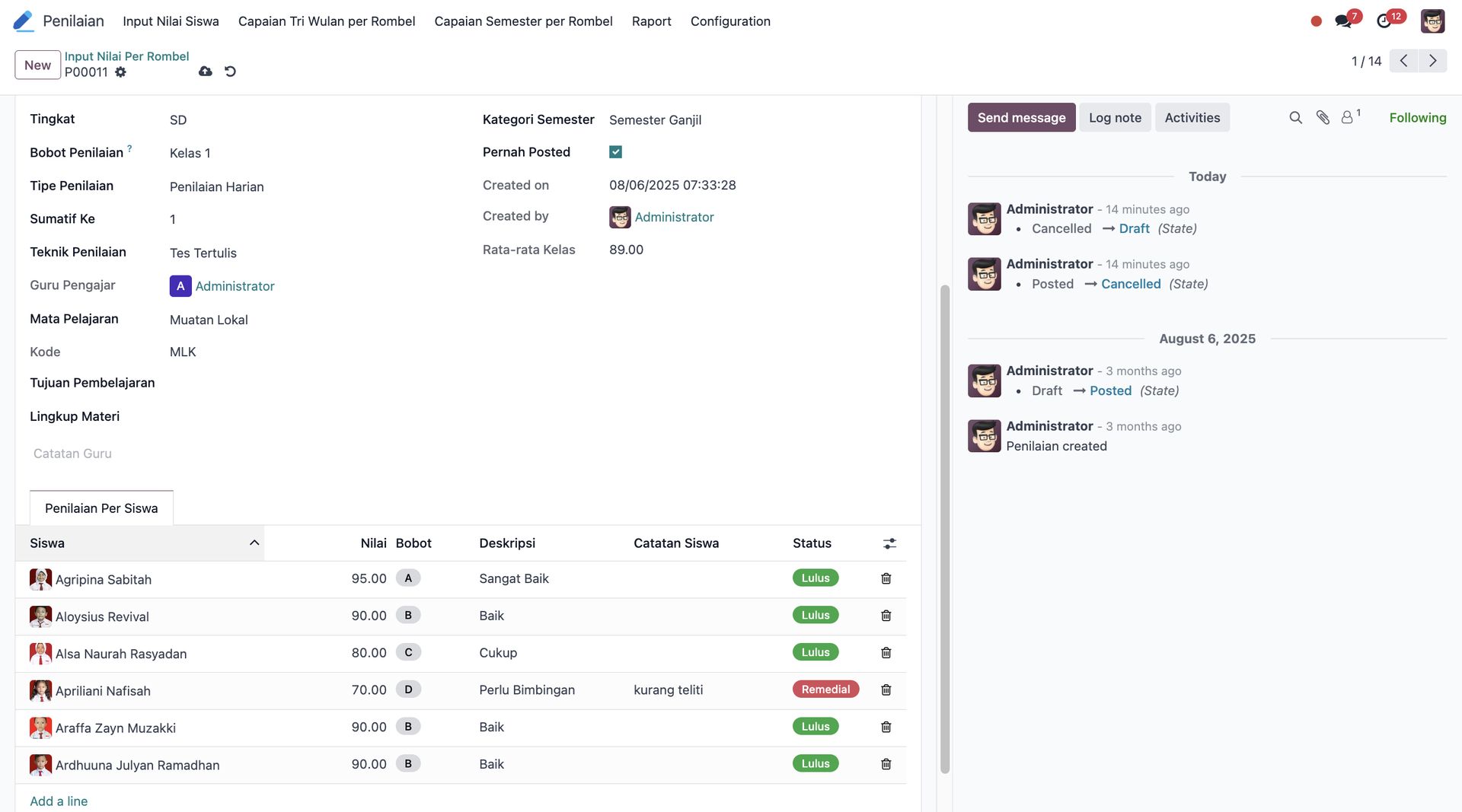Open the Raport menu
Image resolution: width=1462 pixels, height=812 pixels.
click(x=651, y=21)
